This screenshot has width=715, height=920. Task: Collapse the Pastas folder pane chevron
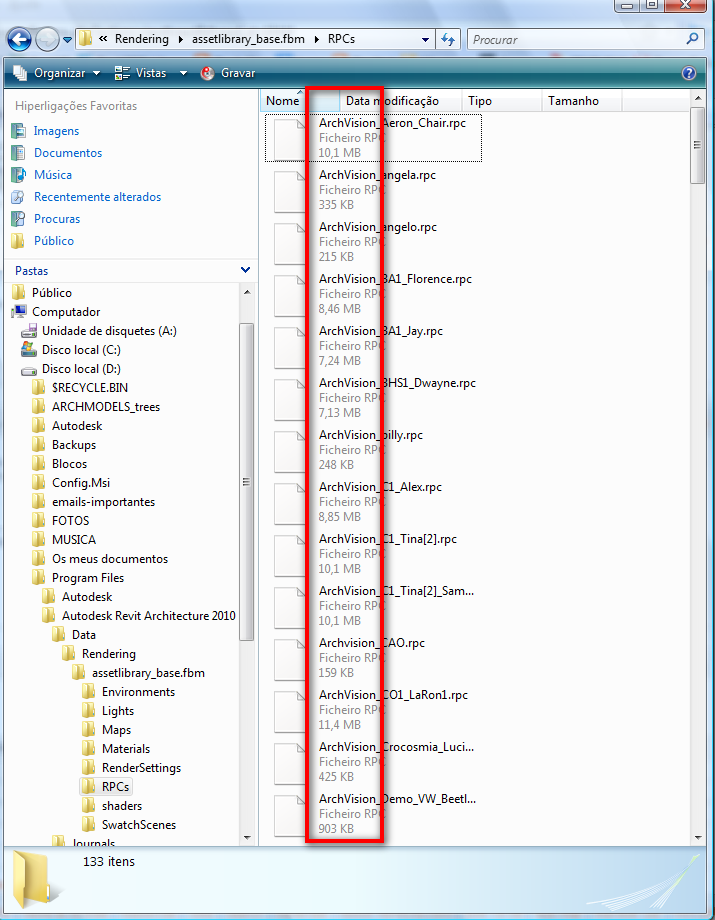coord(245,270)
